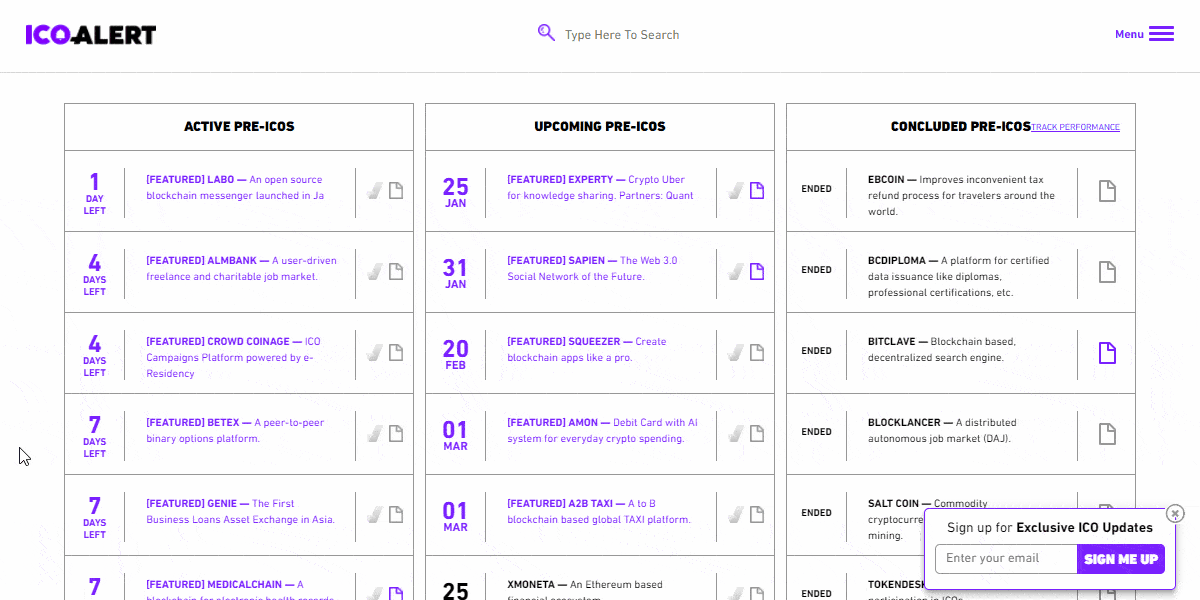Viewport: 1200px width, 600px height.
Task: Close the ICO updates signup popup
Action: coord(1175,514)
